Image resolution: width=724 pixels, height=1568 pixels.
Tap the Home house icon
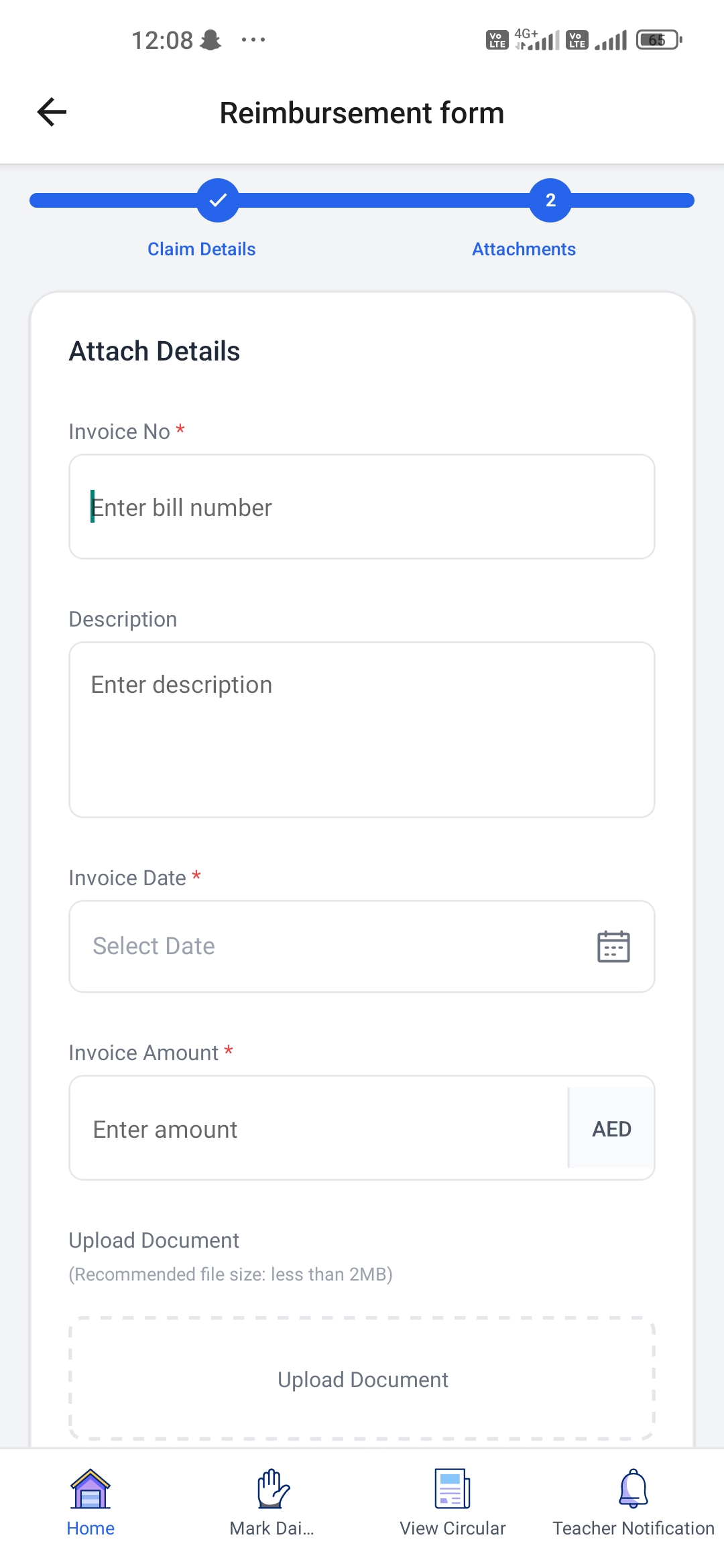coord(90,1488)
